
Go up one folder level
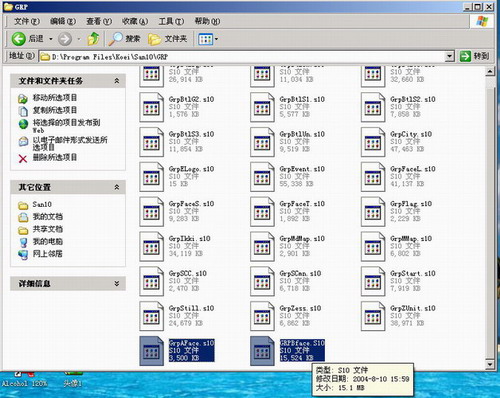click(x=94, y=39)
